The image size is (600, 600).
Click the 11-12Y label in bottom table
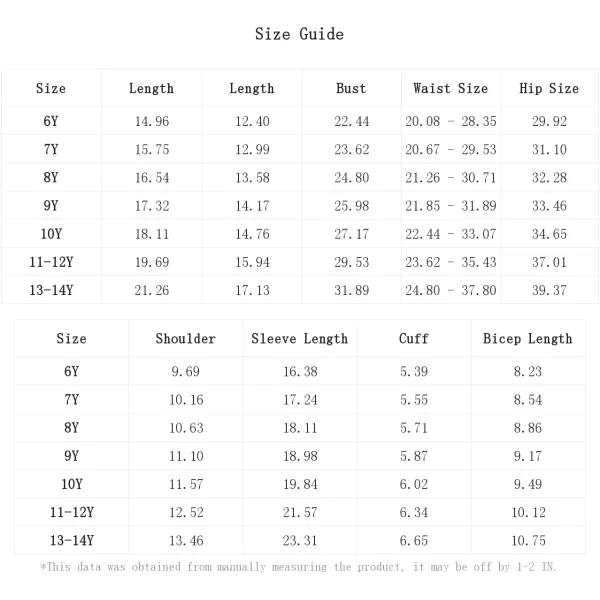pyautogui.click(x=72, y=512)
